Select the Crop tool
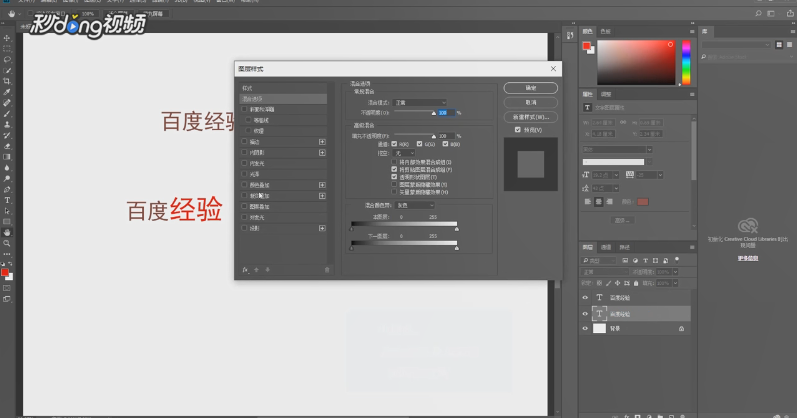 pyautogui.click(x=7, y=81)
